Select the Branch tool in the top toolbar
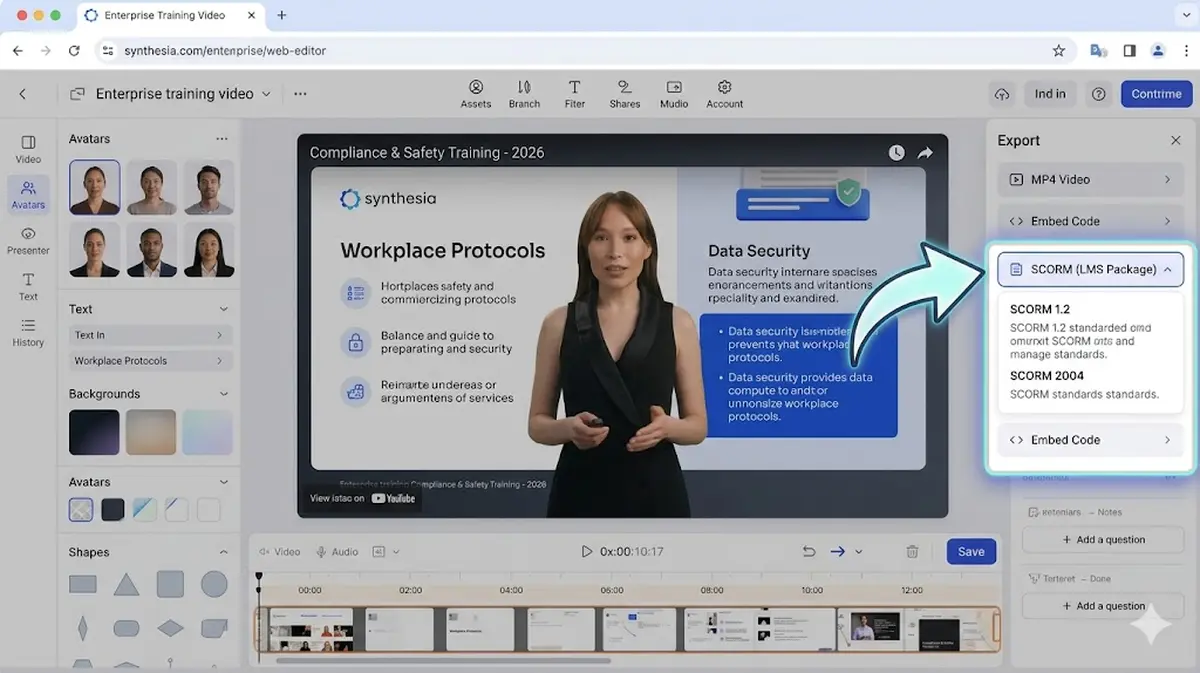This screenshot has width=1200, height=673. (524, 93)
